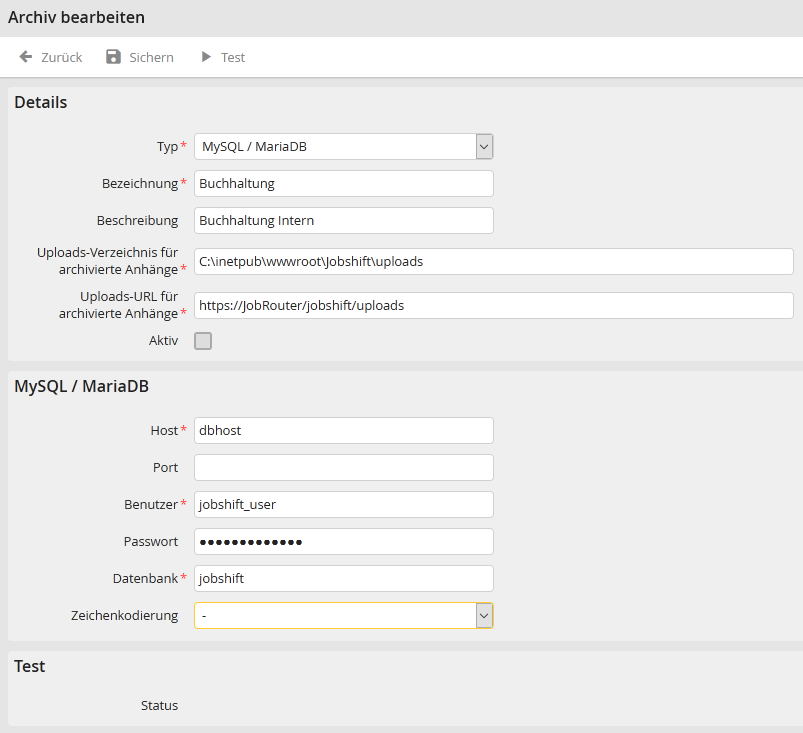The height and width of the screenshot is (733, 803).
Task: Enable the Aktiv checkbox
Action: point(203,341)
